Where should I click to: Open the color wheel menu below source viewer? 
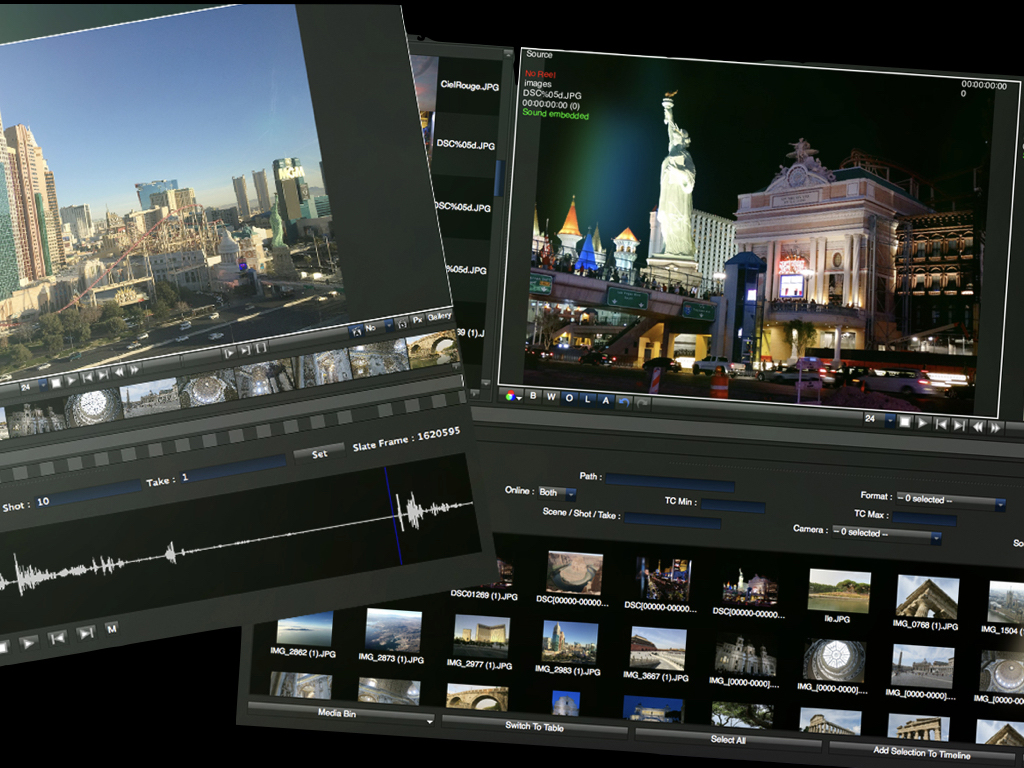513,396
